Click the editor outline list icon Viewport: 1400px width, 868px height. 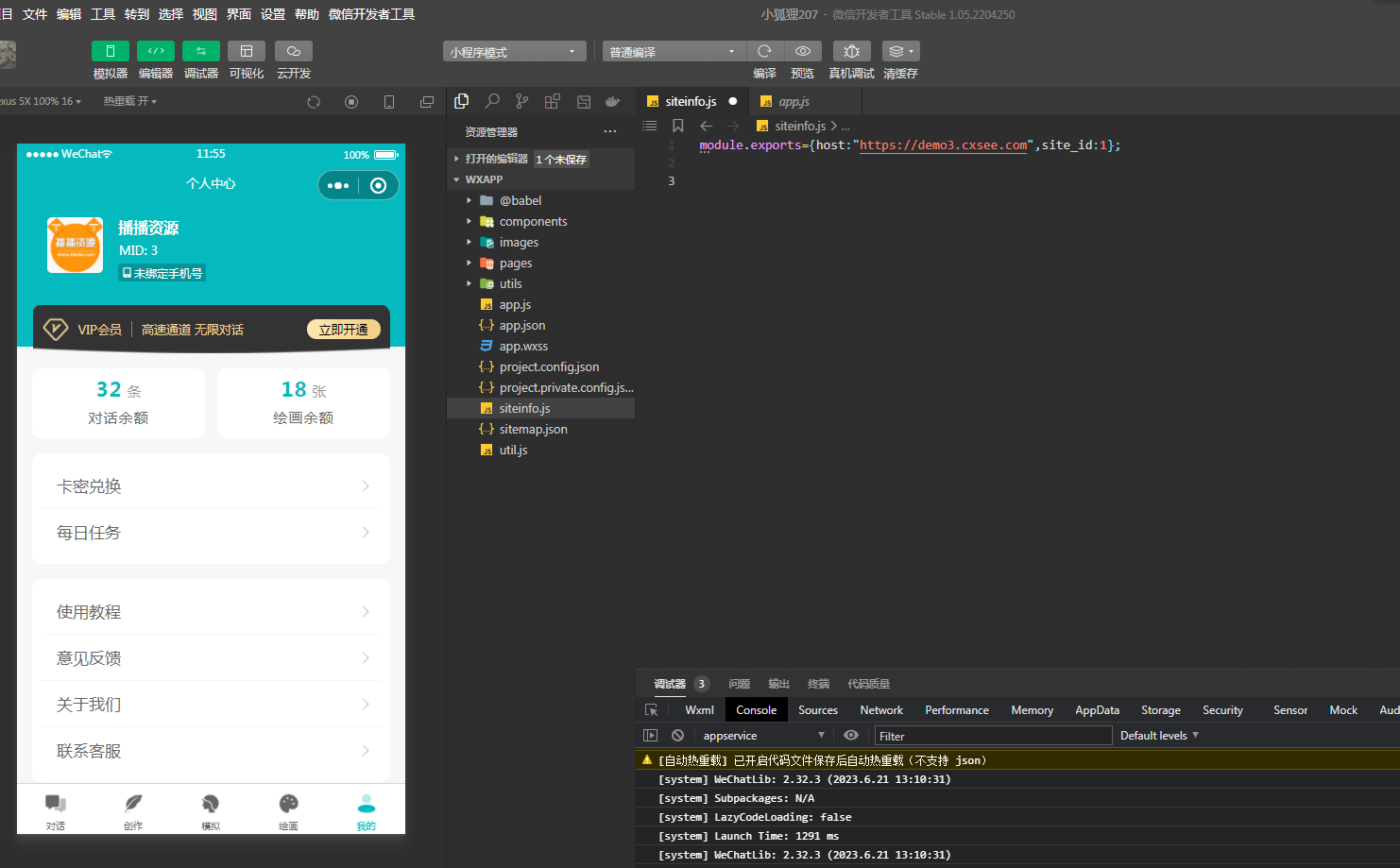pyautogui.click(x=650, y=126)
